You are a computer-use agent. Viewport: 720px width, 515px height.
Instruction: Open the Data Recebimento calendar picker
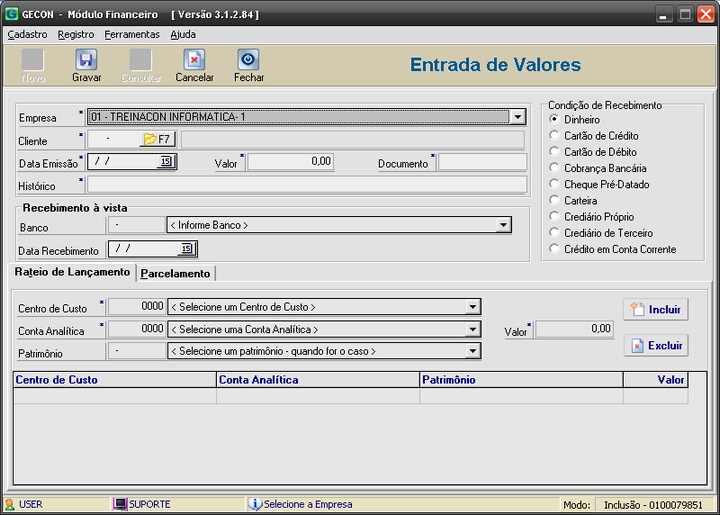[x=187, y=248]
